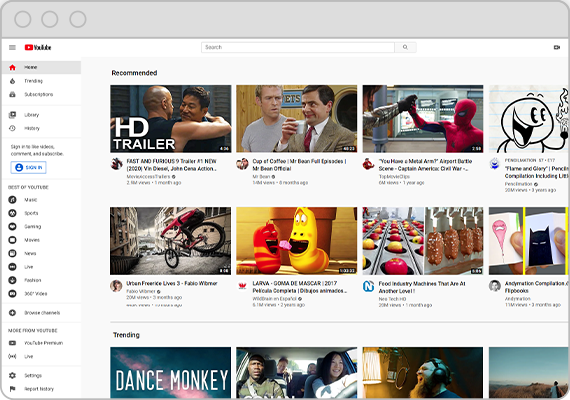This screenshot has height=400, width=570.
Task: Play the mountain bike jump thumbnail
Action: (x=170, y=241)
